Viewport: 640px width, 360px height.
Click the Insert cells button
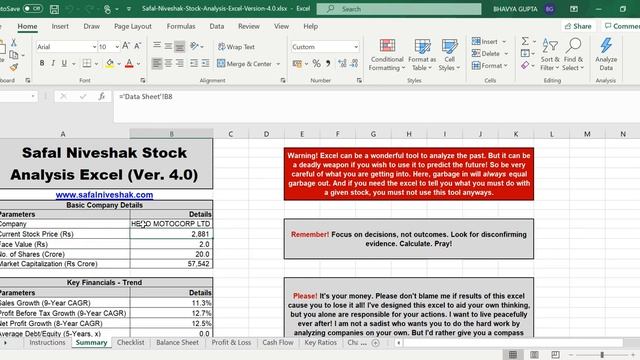pyautogui.click(x=484, y=42)
